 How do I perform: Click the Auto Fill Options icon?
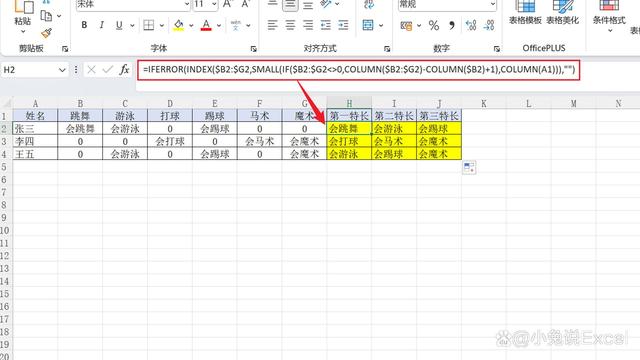tap(469, 167)
